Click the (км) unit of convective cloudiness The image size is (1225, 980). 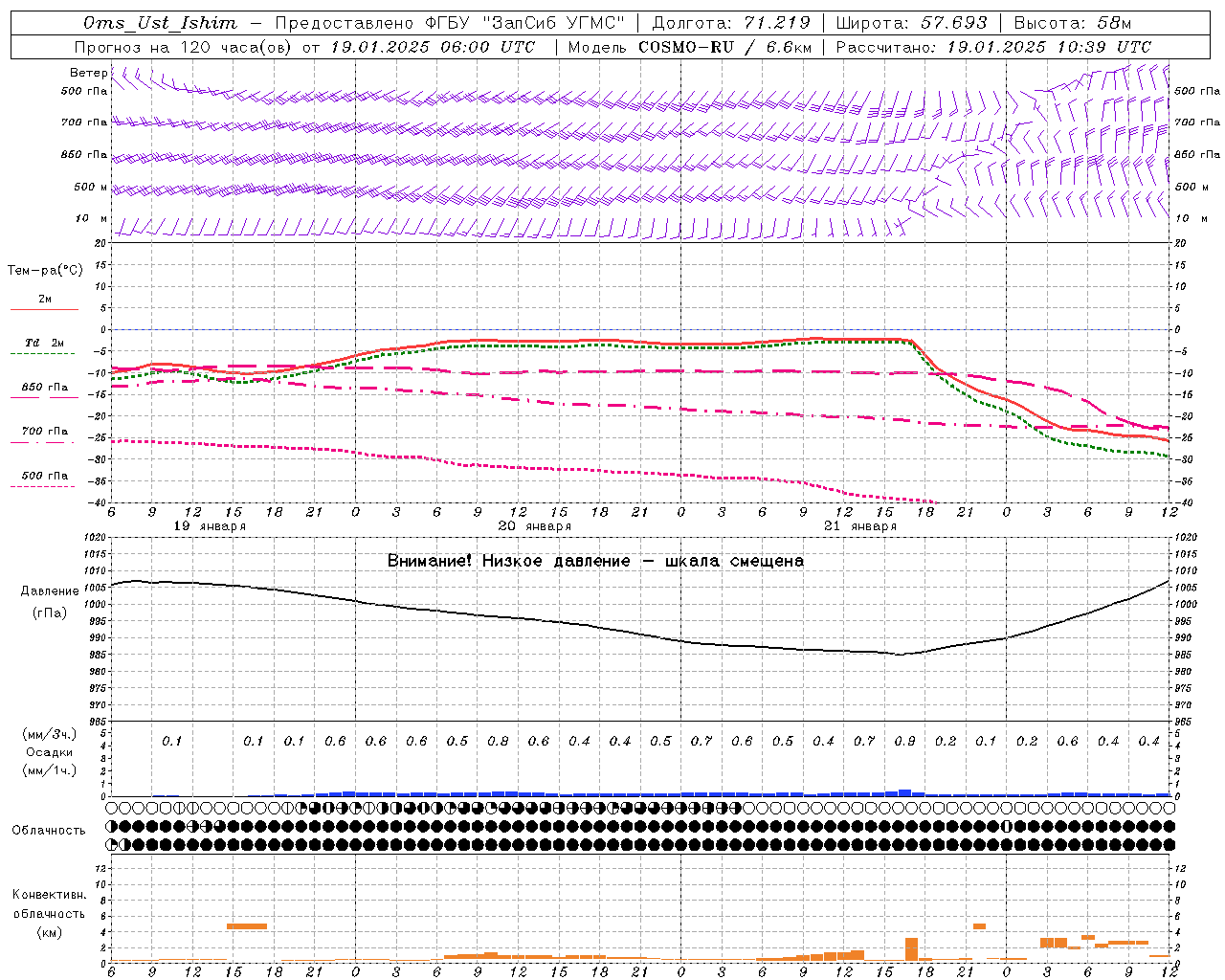point(50,932)
